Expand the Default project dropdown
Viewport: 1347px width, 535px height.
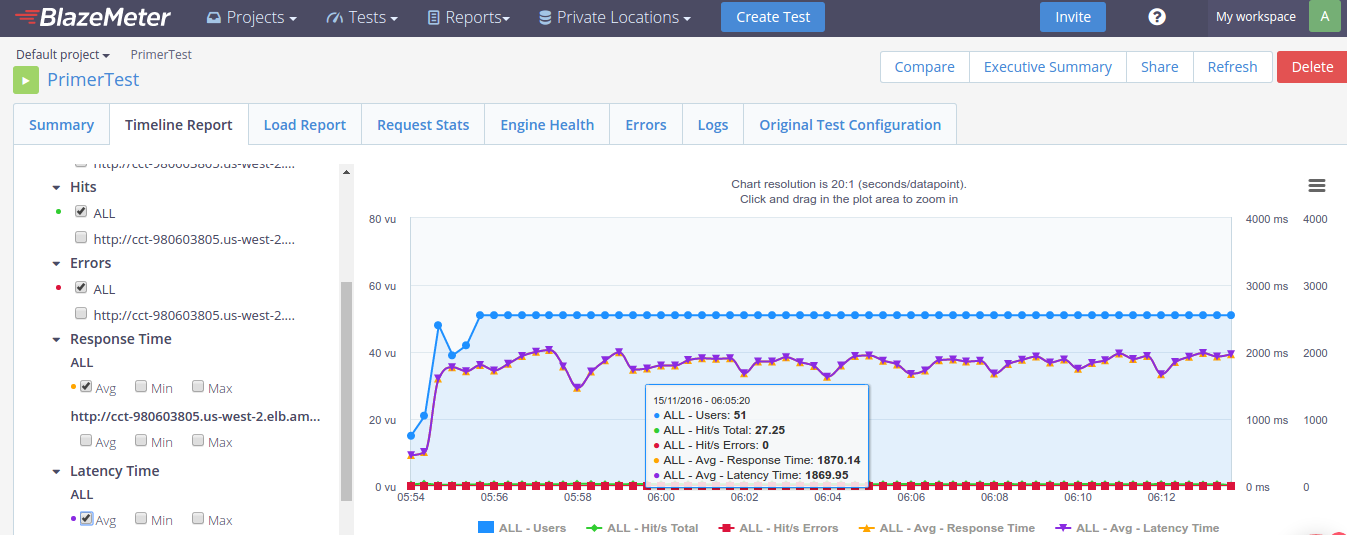[62, 55]
